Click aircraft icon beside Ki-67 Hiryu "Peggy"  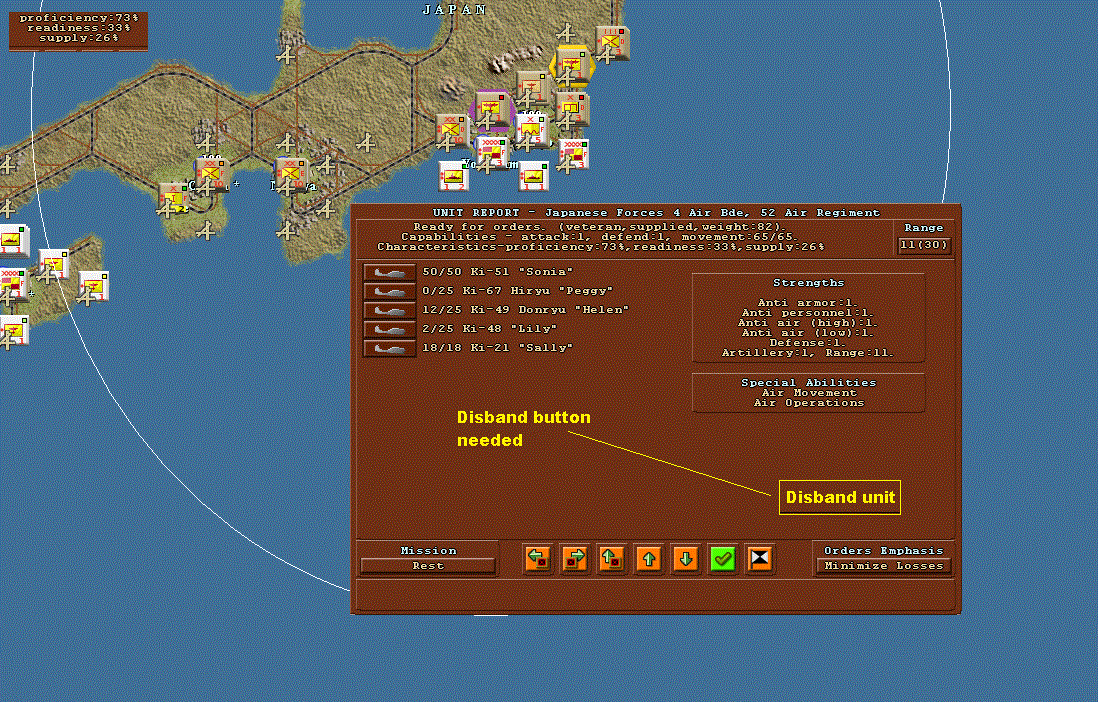(390, 291)
